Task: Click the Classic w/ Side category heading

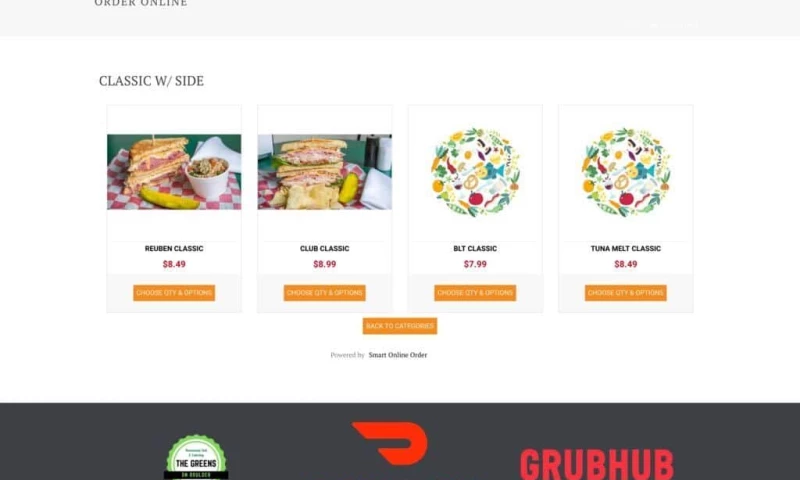Action: [x=152, y=81]
